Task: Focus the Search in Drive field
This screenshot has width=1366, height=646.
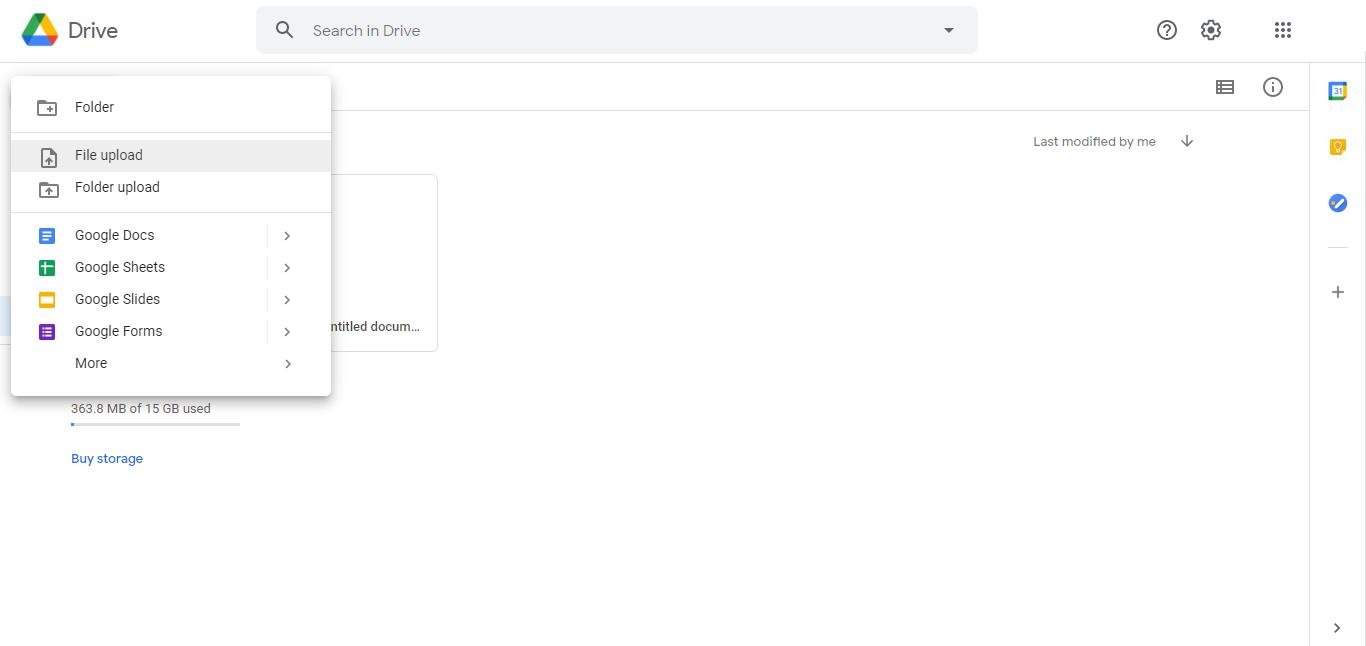Action: pyautogui.click(x=616, y=30)
